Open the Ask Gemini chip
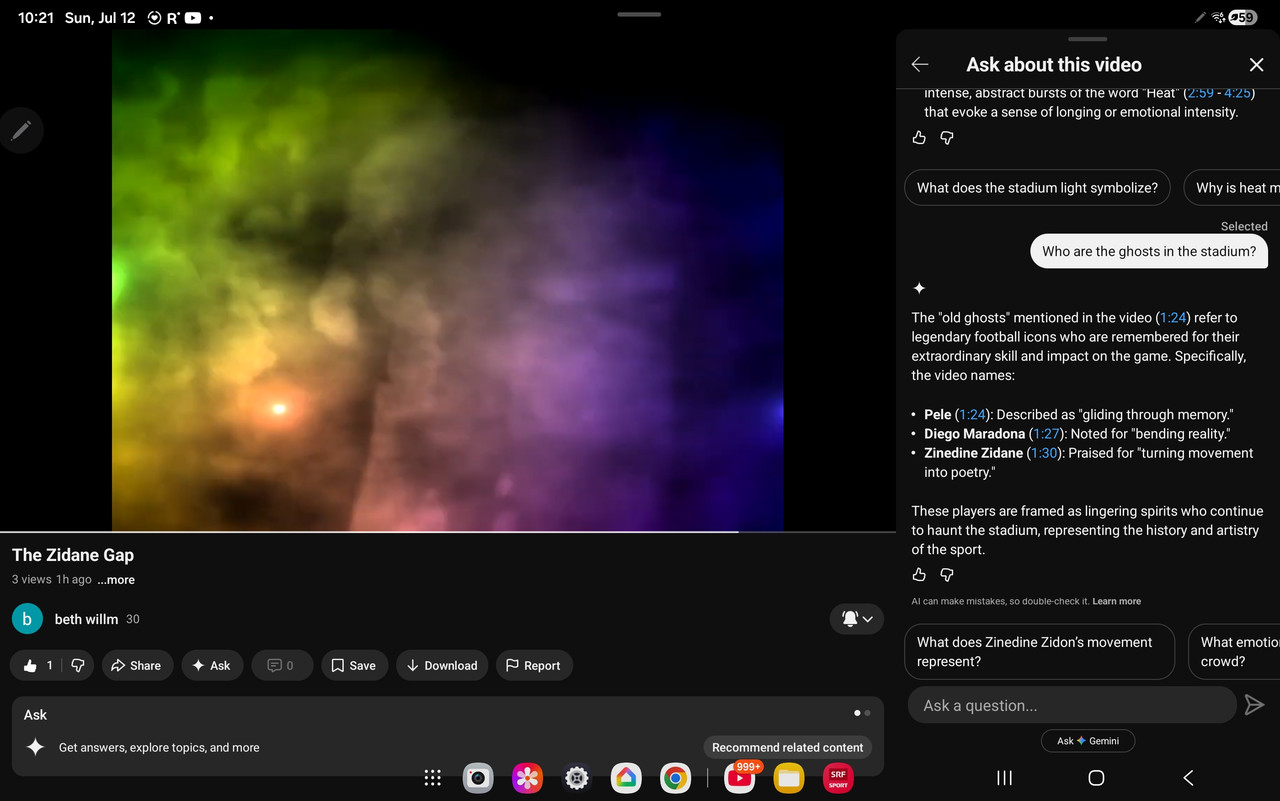This screenshot has height=801, width=1280. 1088,741
